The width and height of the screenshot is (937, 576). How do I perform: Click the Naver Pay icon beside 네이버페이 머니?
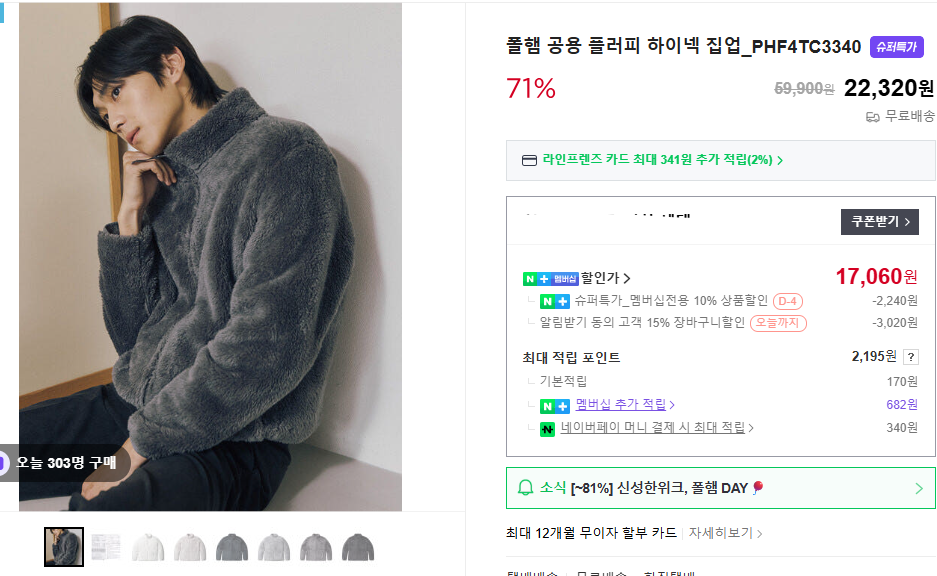click(547, 429)
